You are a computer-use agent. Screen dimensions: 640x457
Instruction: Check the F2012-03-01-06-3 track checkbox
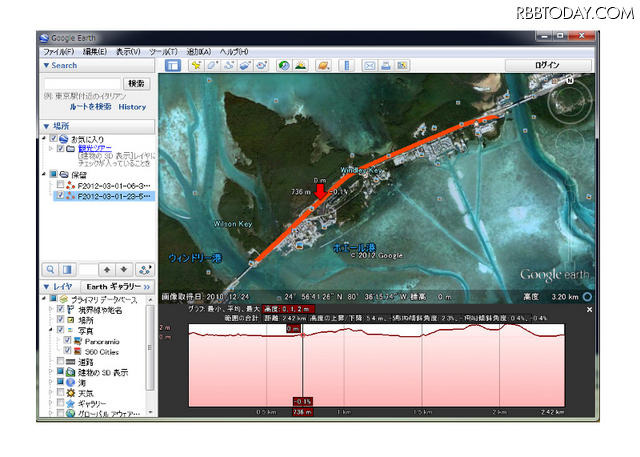pos(60,185)
